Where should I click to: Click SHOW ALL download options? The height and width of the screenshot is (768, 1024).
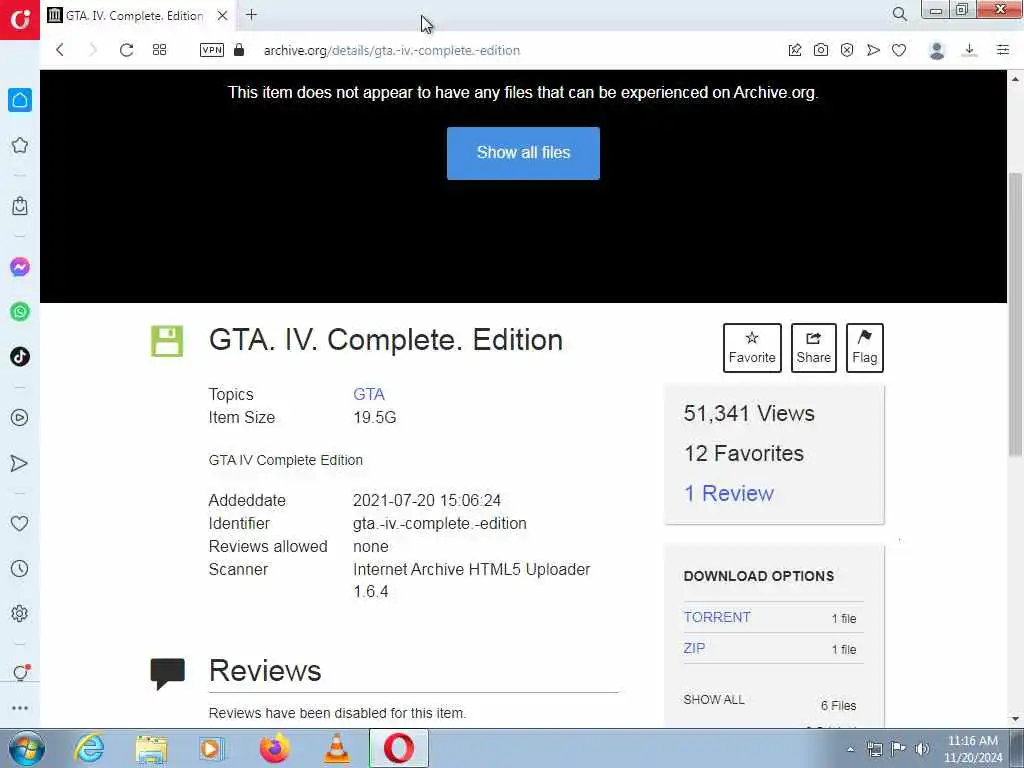(714, 699)
